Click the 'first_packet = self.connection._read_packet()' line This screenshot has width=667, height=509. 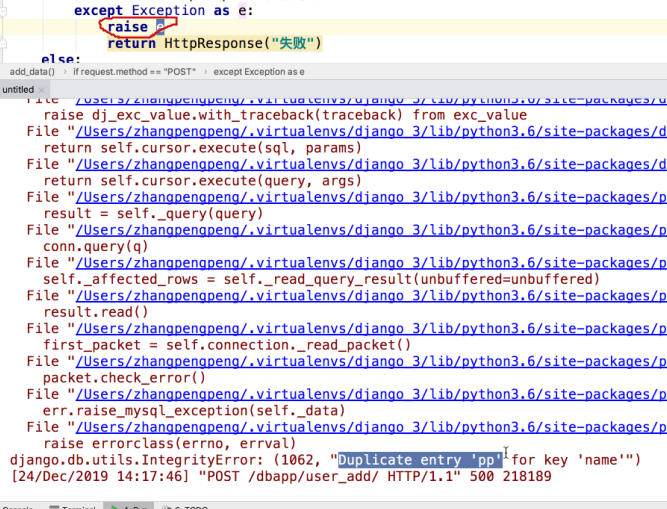pyautogui.click(x=227, y=345)
